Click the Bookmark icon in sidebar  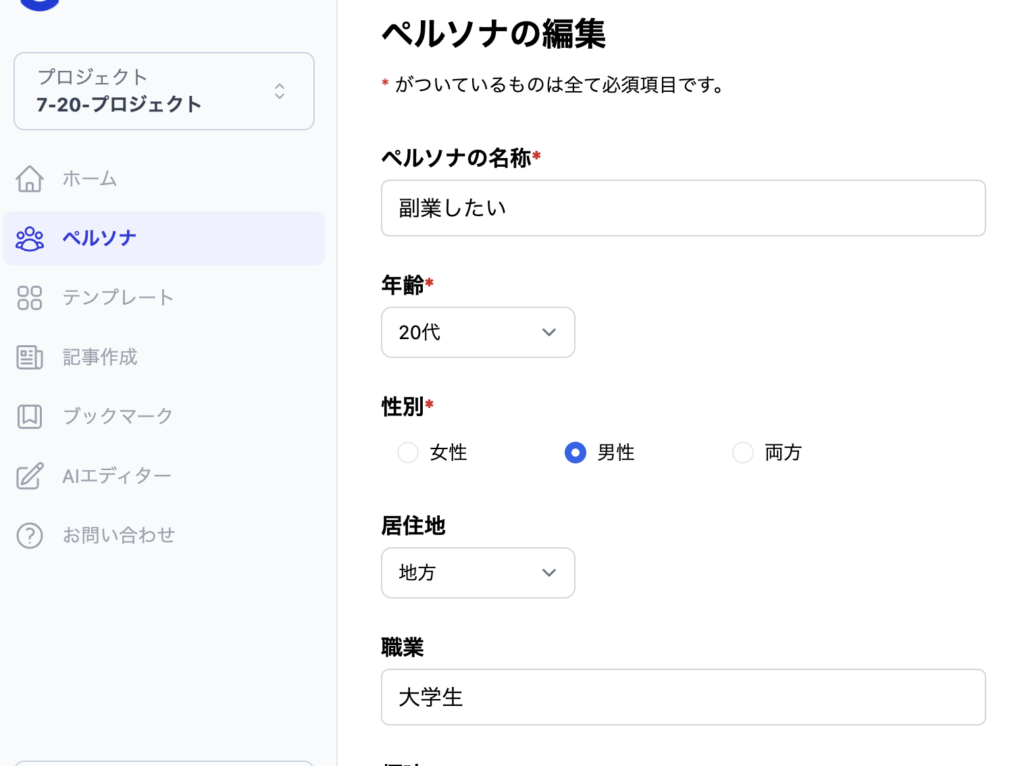coord(30,416)
